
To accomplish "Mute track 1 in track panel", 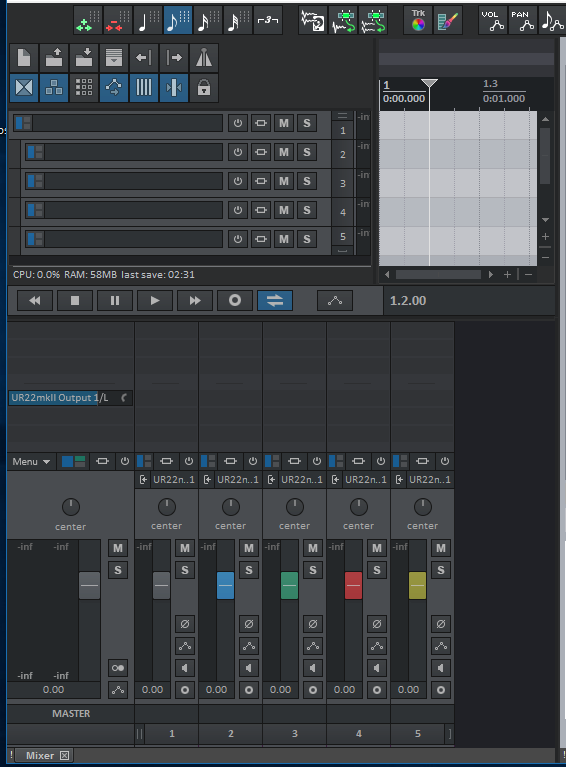I will point(284,123).
